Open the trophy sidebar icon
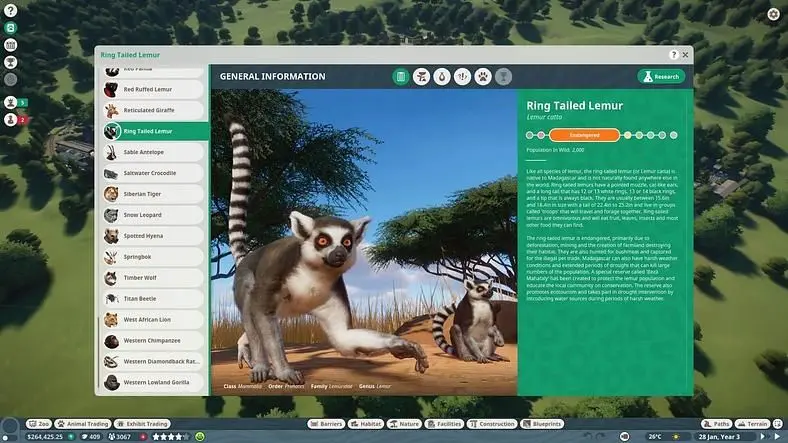 point(11,62)
